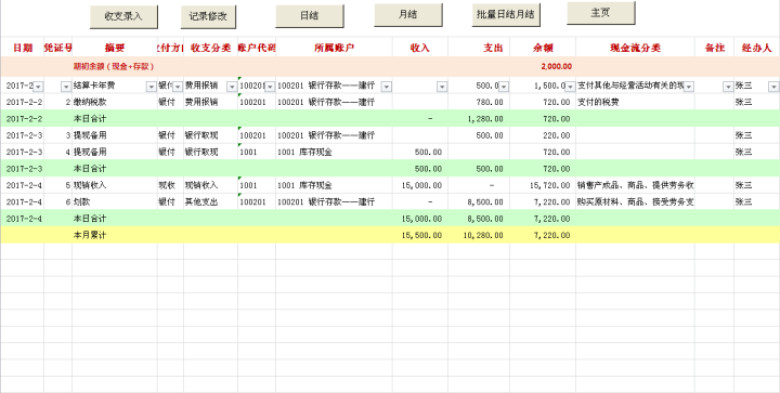Select the 现金流分类 column header
This screenshot has height=393, width=780.
point(635,48)
